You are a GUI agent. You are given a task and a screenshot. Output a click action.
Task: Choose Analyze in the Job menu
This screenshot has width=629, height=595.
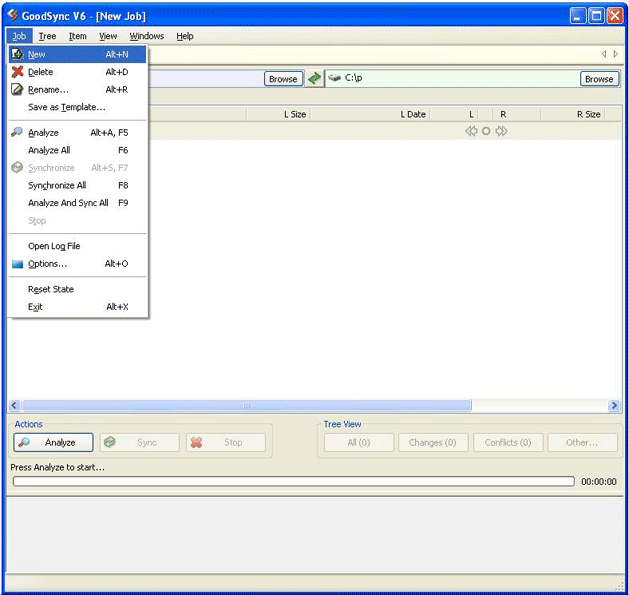77,133
